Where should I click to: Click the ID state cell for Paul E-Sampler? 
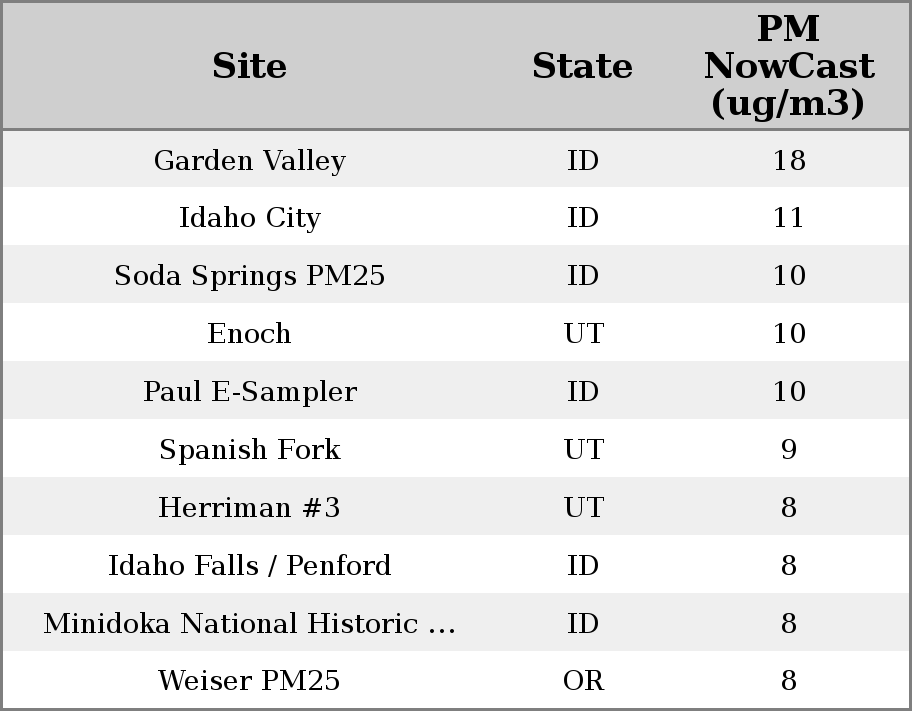click(583, 392)
